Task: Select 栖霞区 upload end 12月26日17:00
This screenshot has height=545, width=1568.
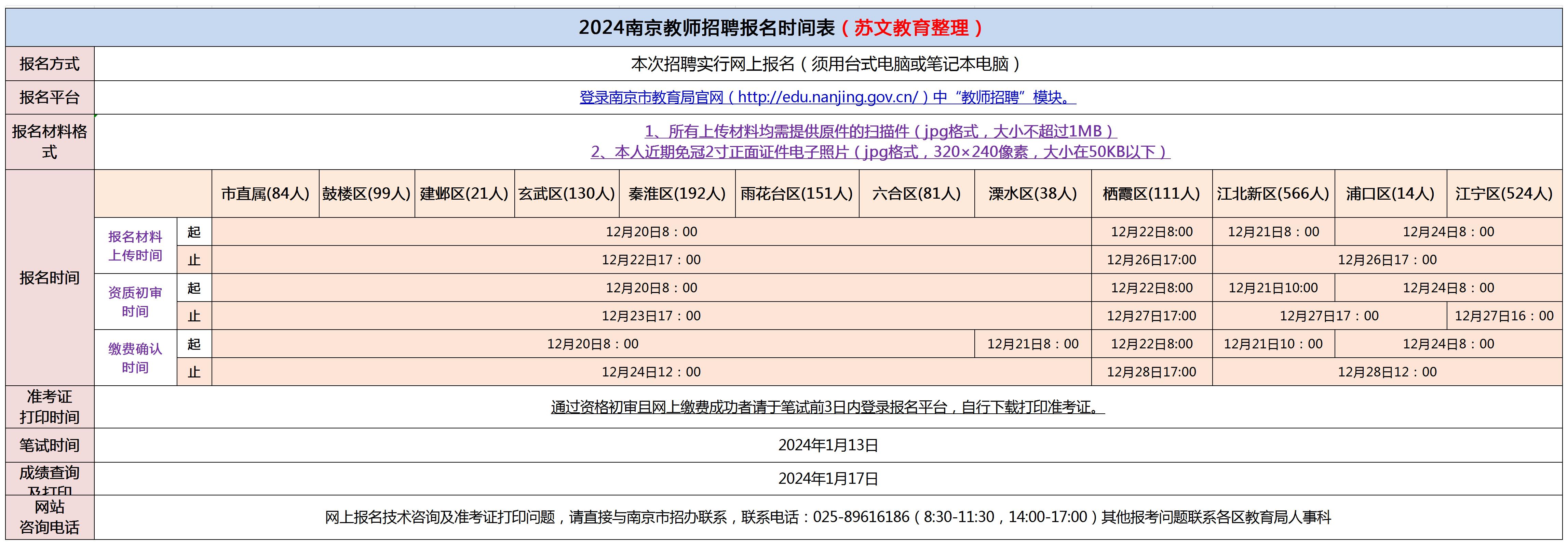Action: [1152, 260]
